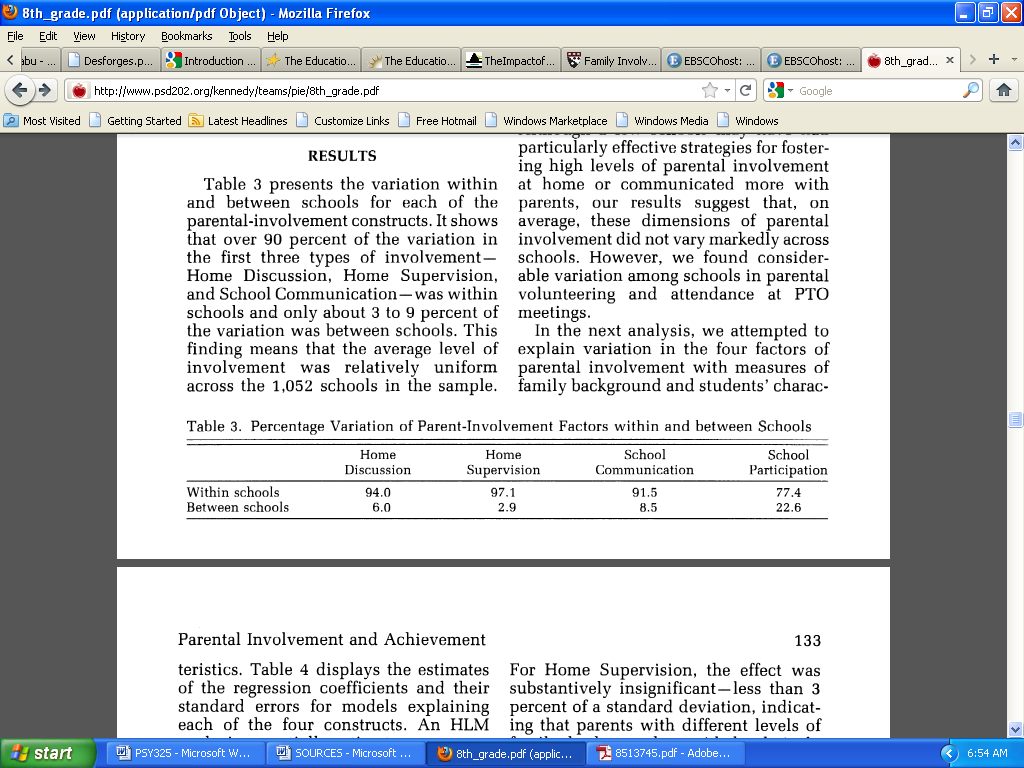Reload the page using the refresh icon

point(745,90)
